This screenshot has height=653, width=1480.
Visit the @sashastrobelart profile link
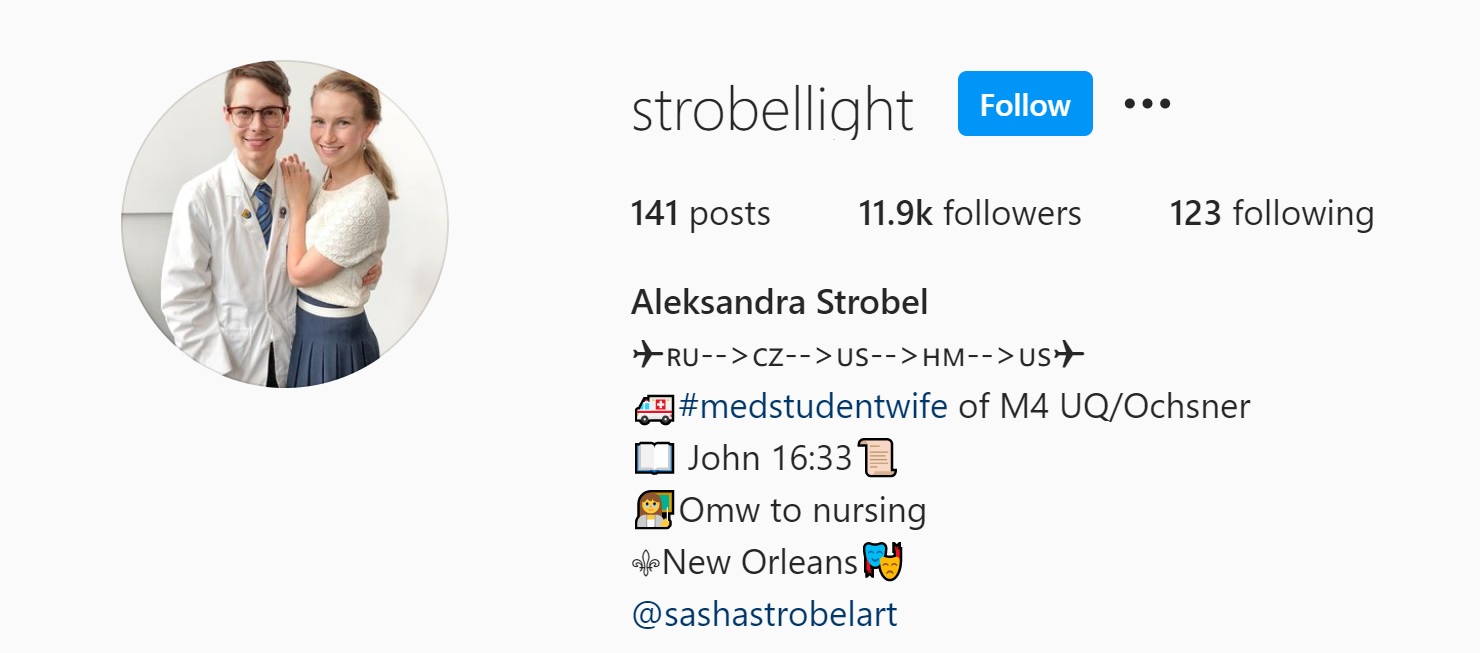pyautogui.click(x=765, y=614)
